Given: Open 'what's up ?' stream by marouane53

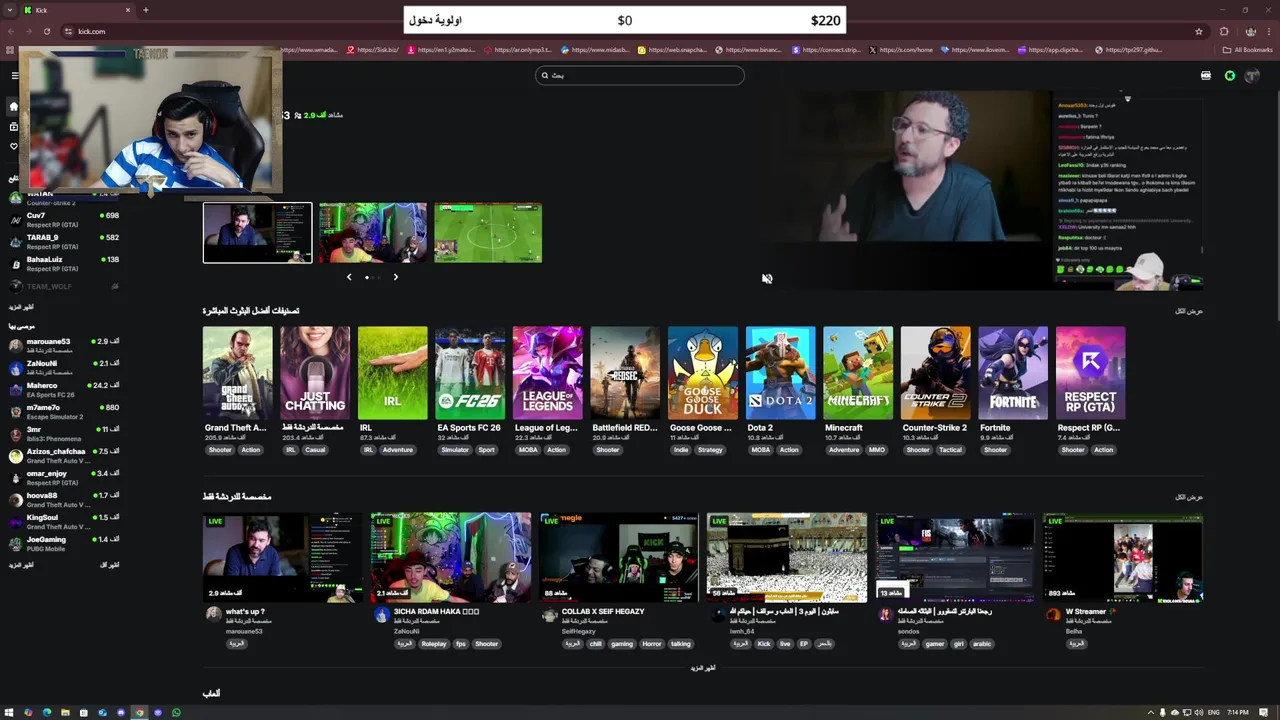Looking at the screenshot, I should coord(283,557).
